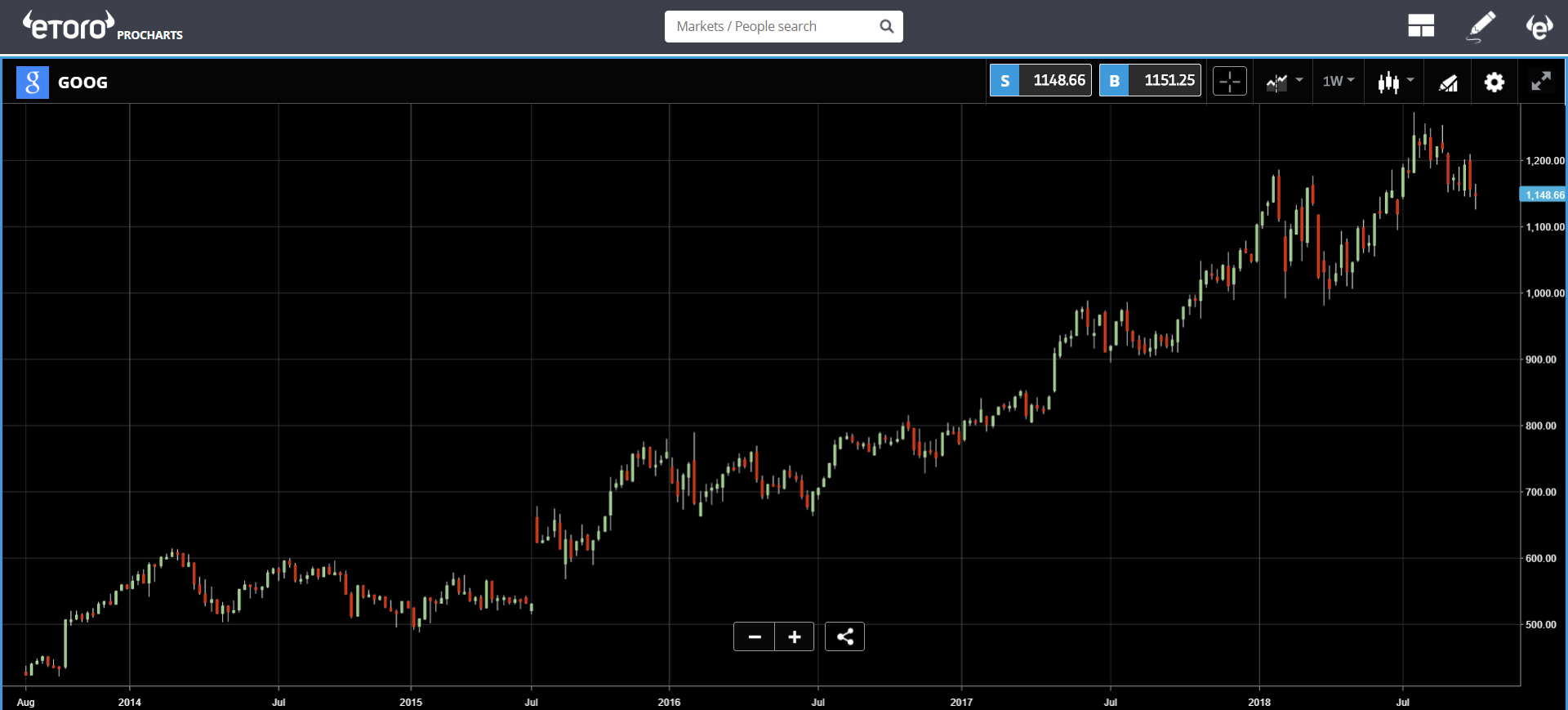This screenshot has width=1568, height=710.
Task: Expand chart to fullscreen
Action: tap(1540, 82)
